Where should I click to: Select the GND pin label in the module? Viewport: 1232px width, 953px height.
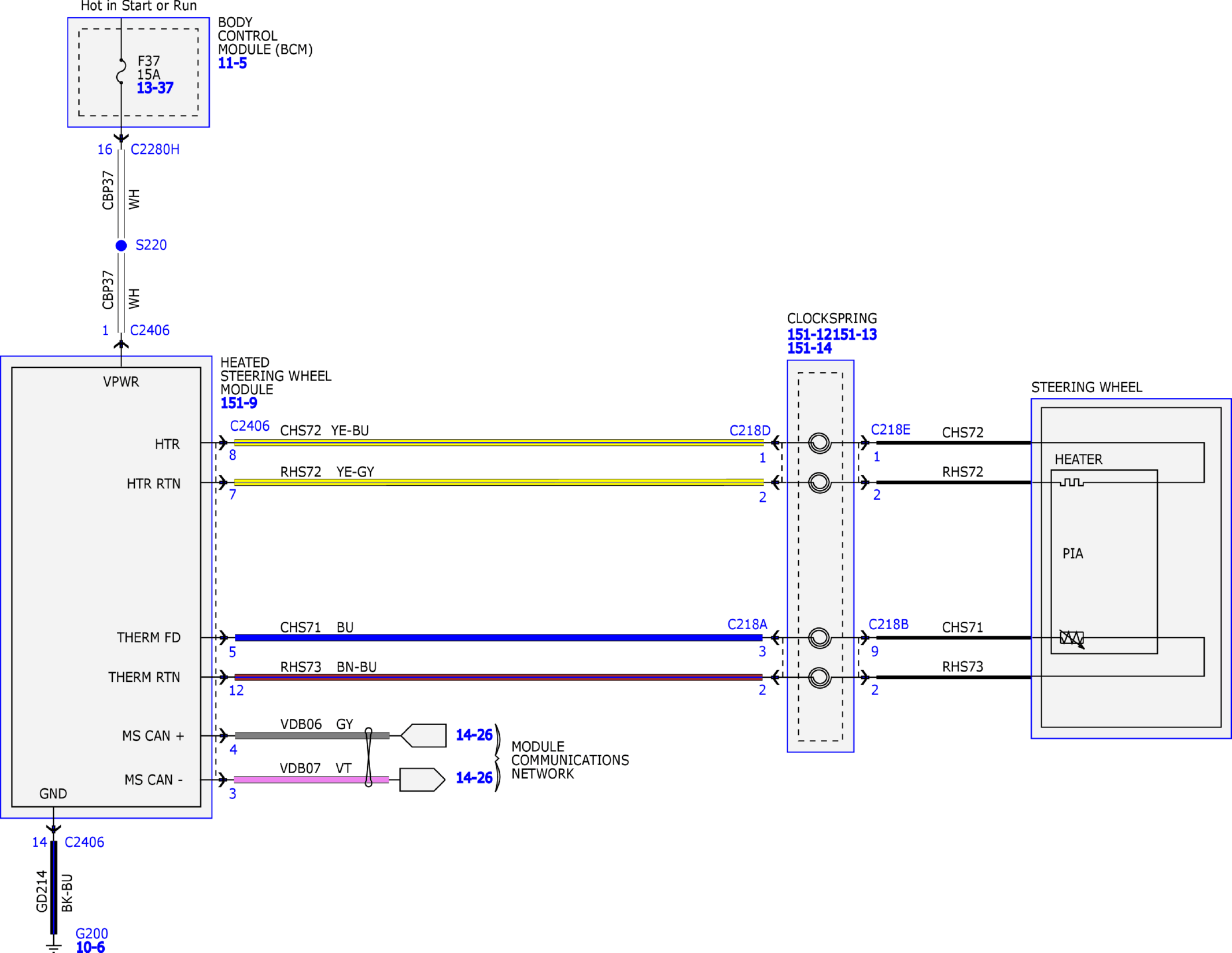(x=53, y=793)
